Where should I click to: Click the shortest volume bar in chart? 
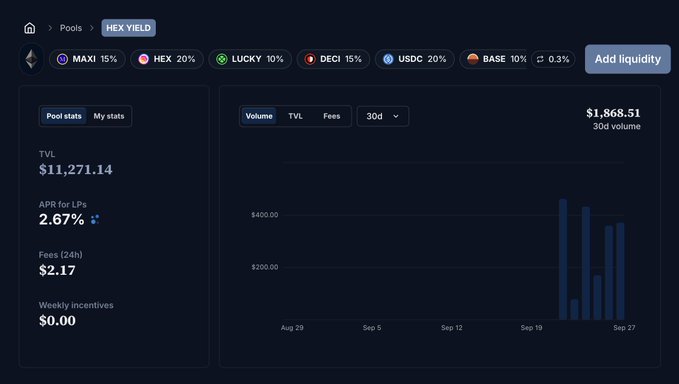pyautogui.click(x=574, y=310)
